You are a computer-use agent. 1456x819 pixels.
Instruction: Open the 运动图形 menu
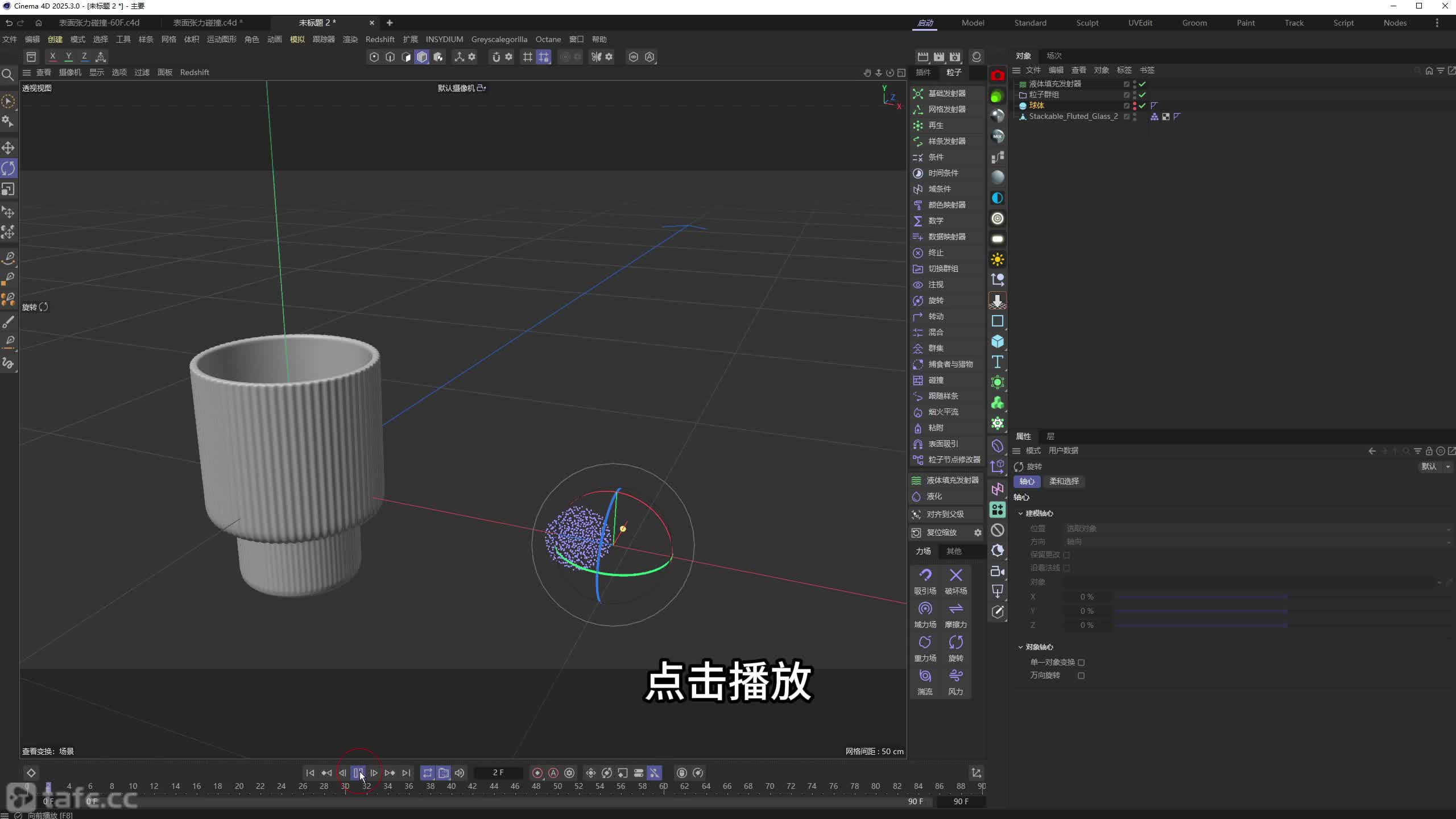click(221, 39)
